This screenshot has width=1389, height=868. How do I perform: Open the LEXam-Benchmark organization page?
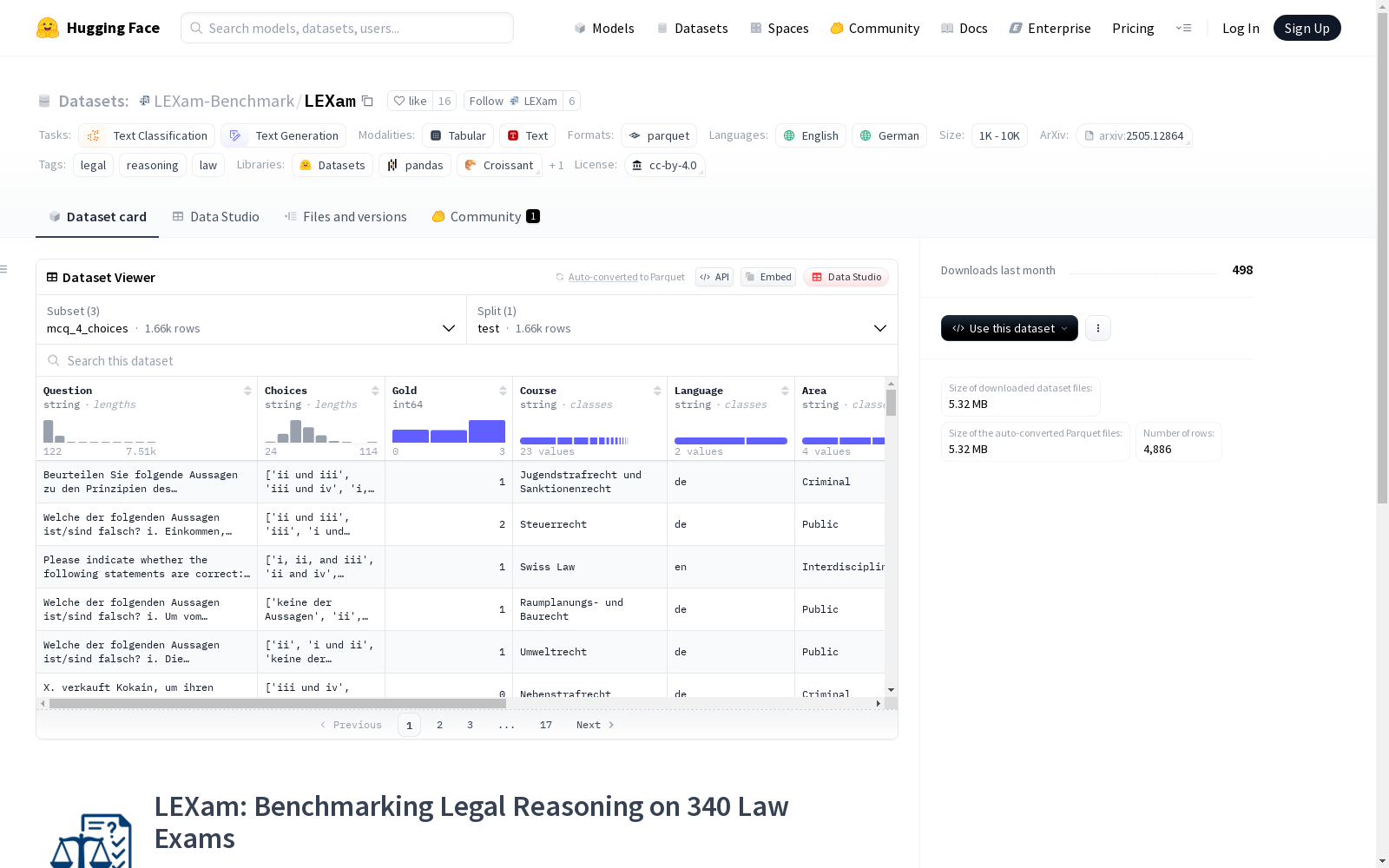coord(224,101)
